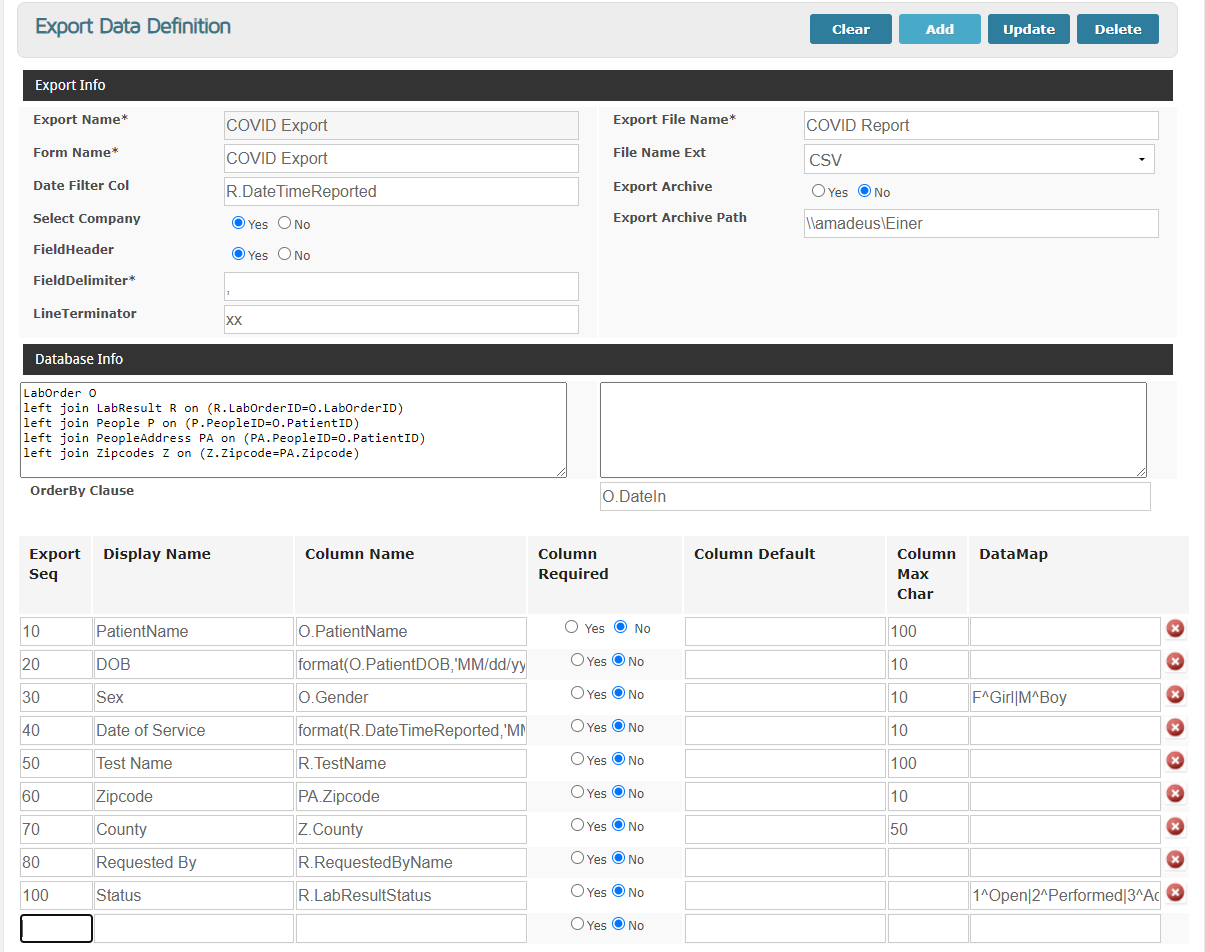The image size is (1205, 952).
Task: Edit the FieldDelimiter input
Action: tap(401, 286)
